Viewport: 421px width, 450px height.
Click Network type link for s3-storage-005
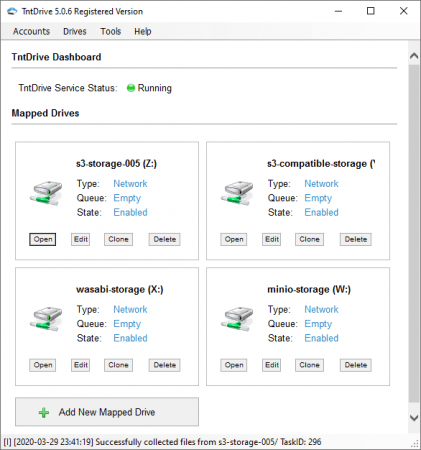pos(130,184)
